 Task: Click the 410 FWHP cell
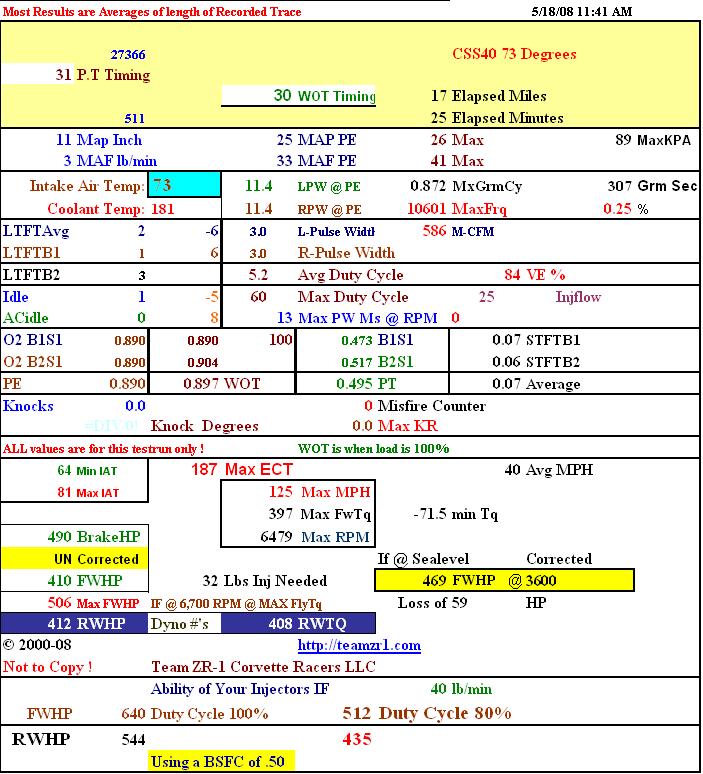[x=74, y=580]
